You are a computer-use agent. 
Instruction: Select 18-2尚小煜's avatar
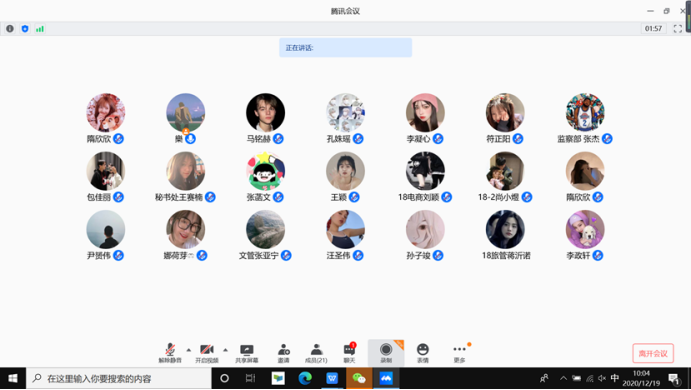(x=505, y=171)
